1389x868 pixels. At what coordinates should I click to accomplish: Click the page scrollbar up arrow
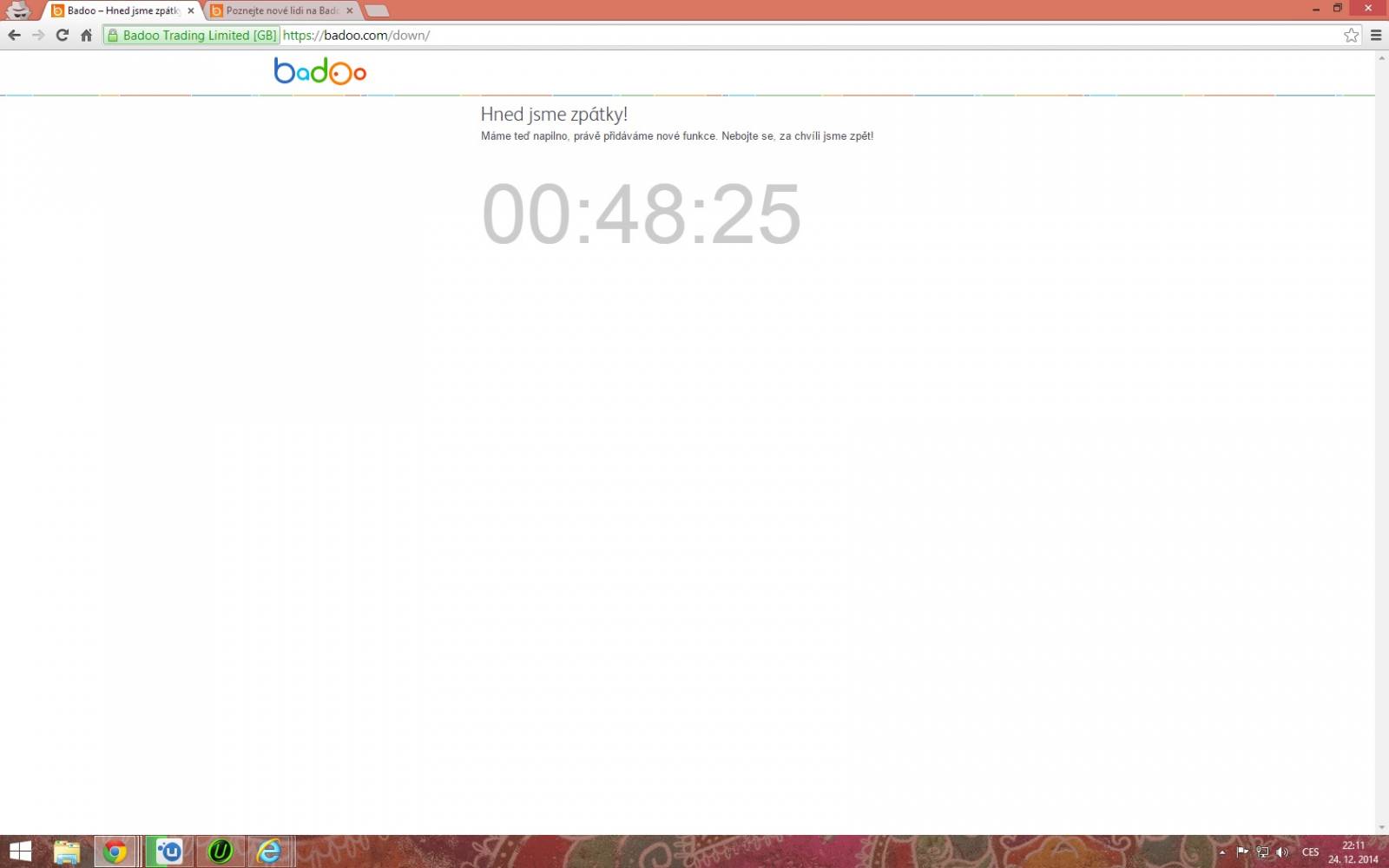1382,57
